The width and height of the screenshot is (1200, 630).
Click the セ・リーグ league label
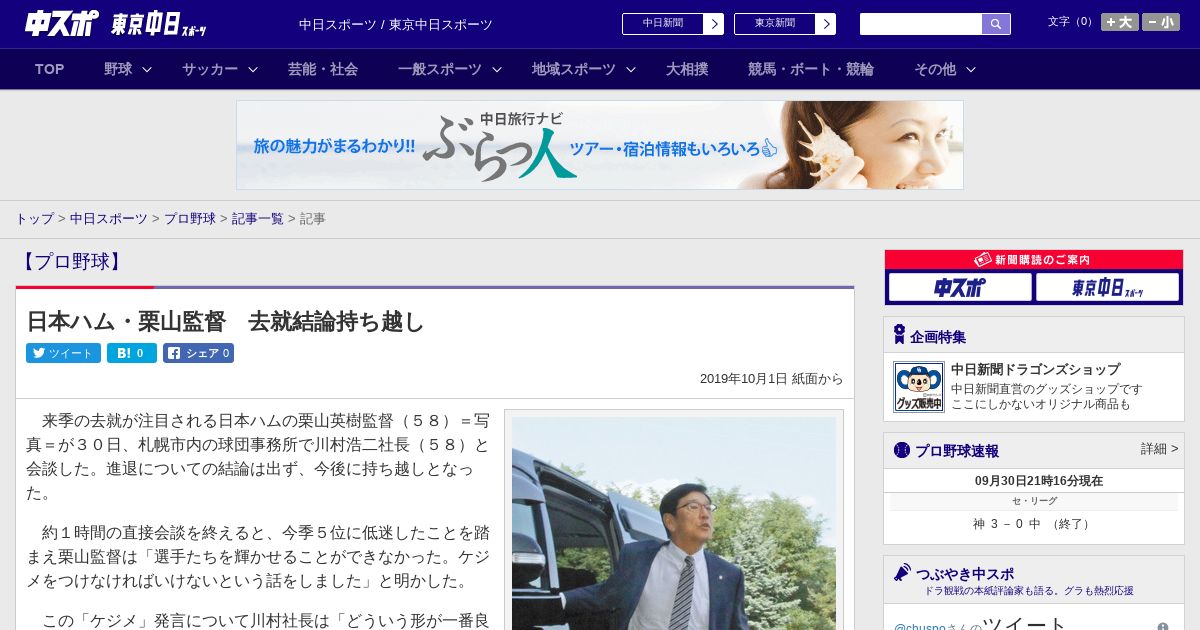pyautogui.click(x=1034, y=501)
